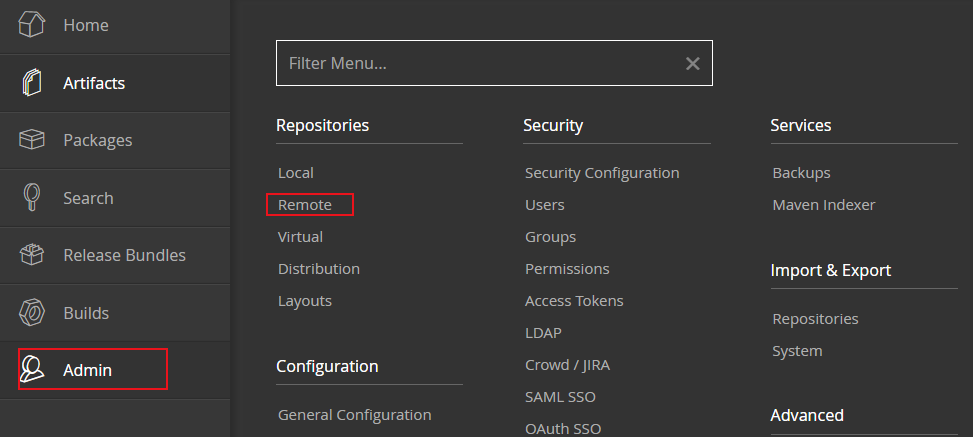Image resolution: width=973 pixels, height=437 pixels.
Task: Open SAML SSO settings
Action: click(560, 397)
